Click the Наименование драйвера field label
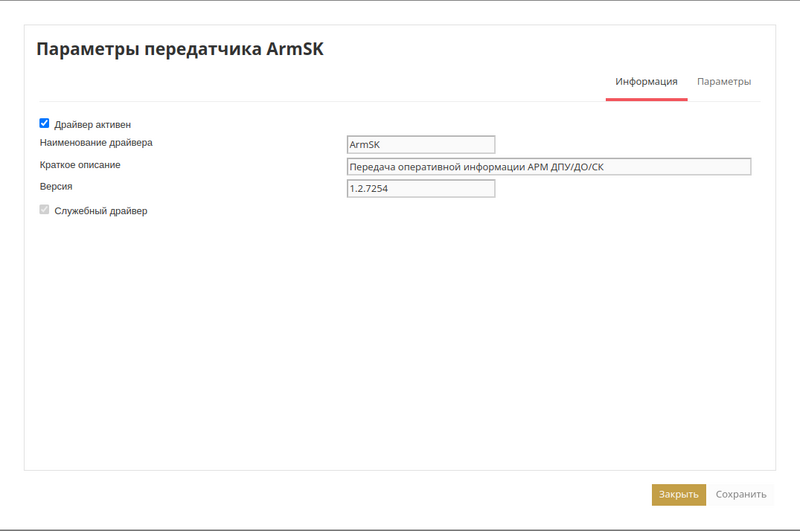 (x=96, y=143)
